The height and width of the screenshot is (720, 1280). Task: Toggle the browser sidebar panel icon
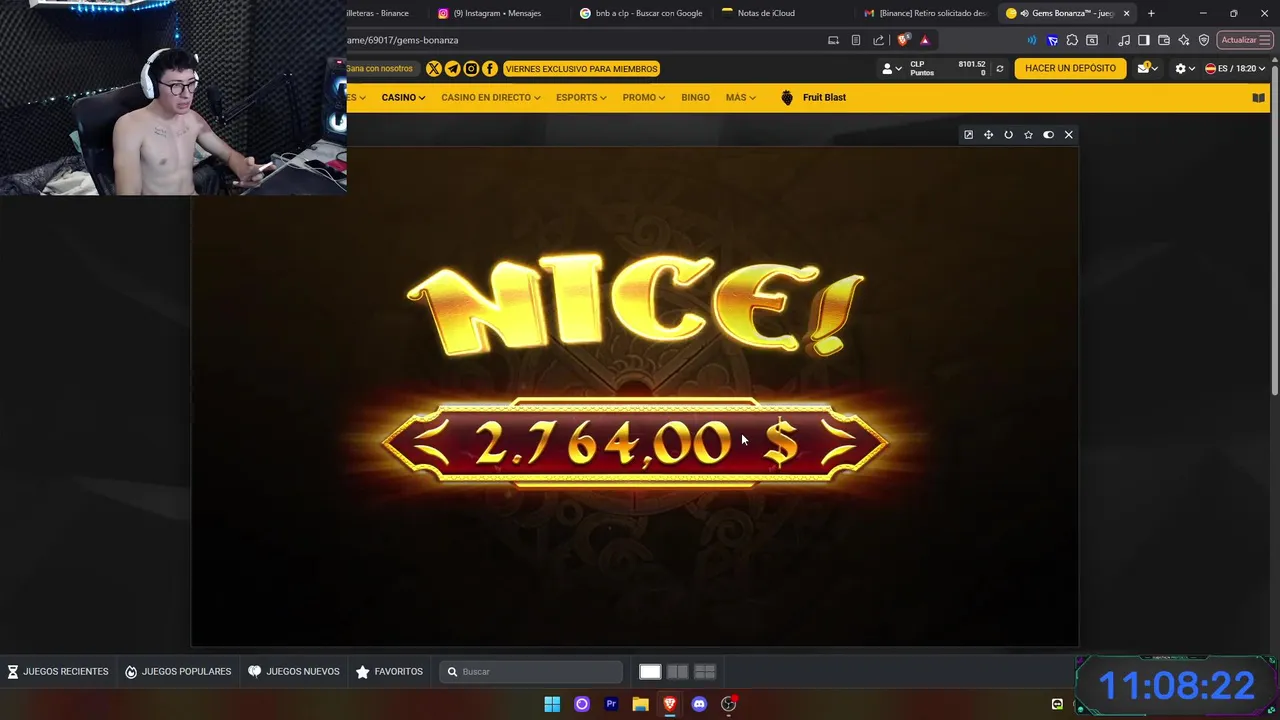pyautogui.click(x=1144, y=40)
